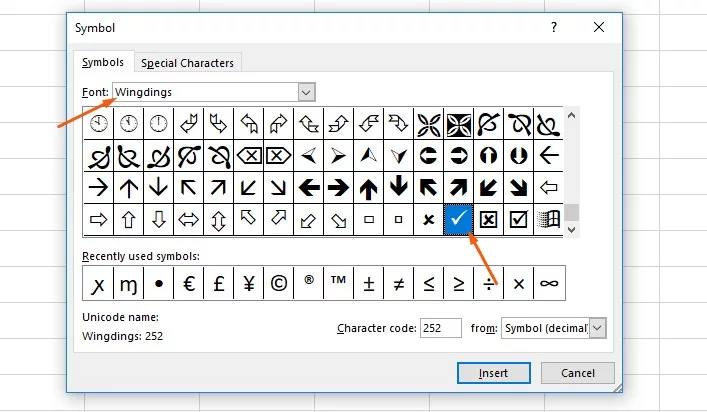Pick the bold right arrow symbol
Screen dimensions: 707x412
point(338,187)
